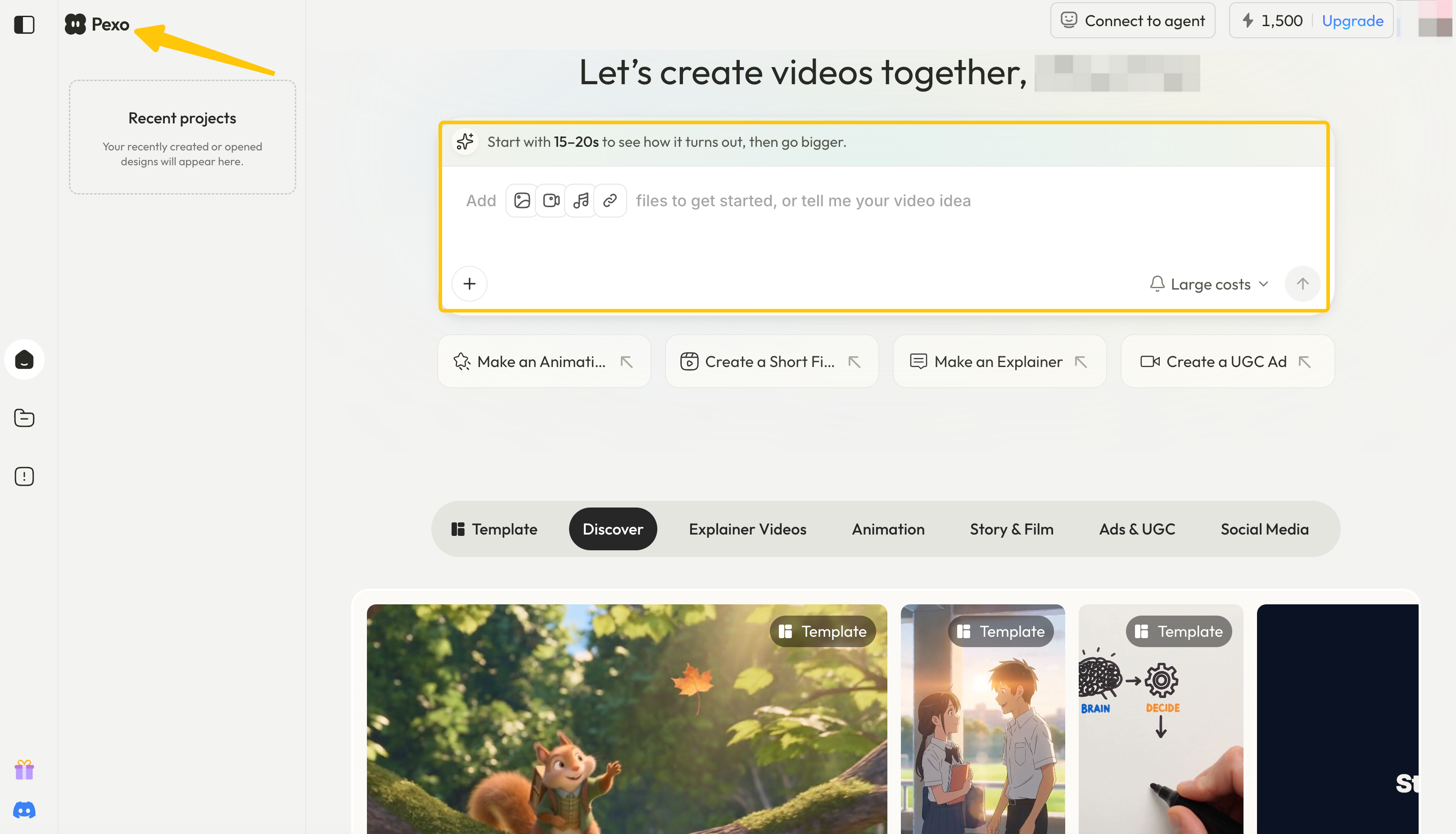
Task: Switch to Ads & UGC tab
Action: 1136,529
